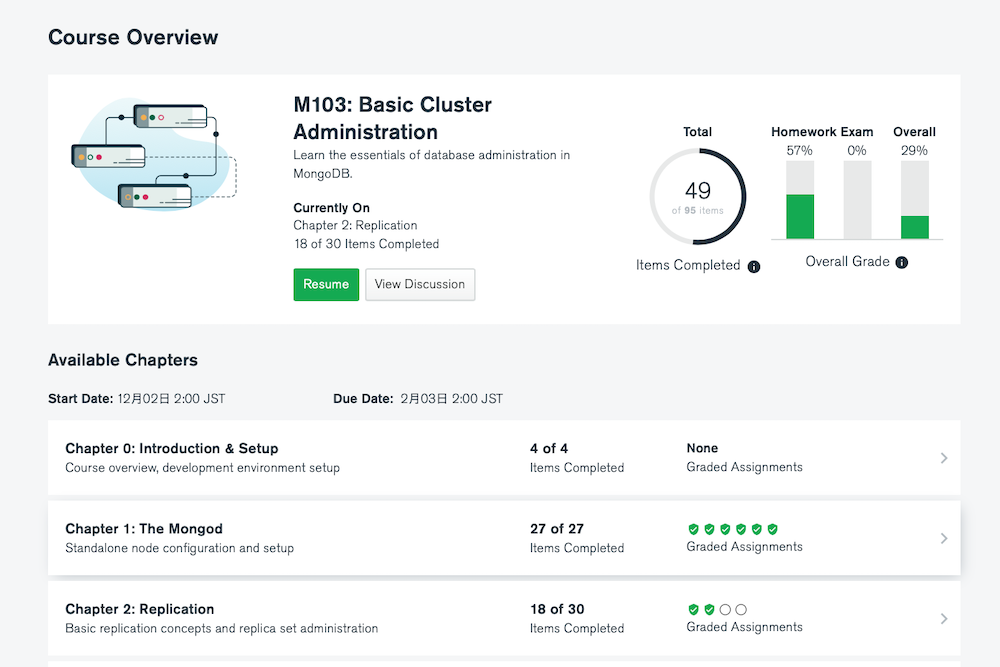Click '4 of 4' items count
The width and height of the screenshot is (1000, 667).
(548, 448)
